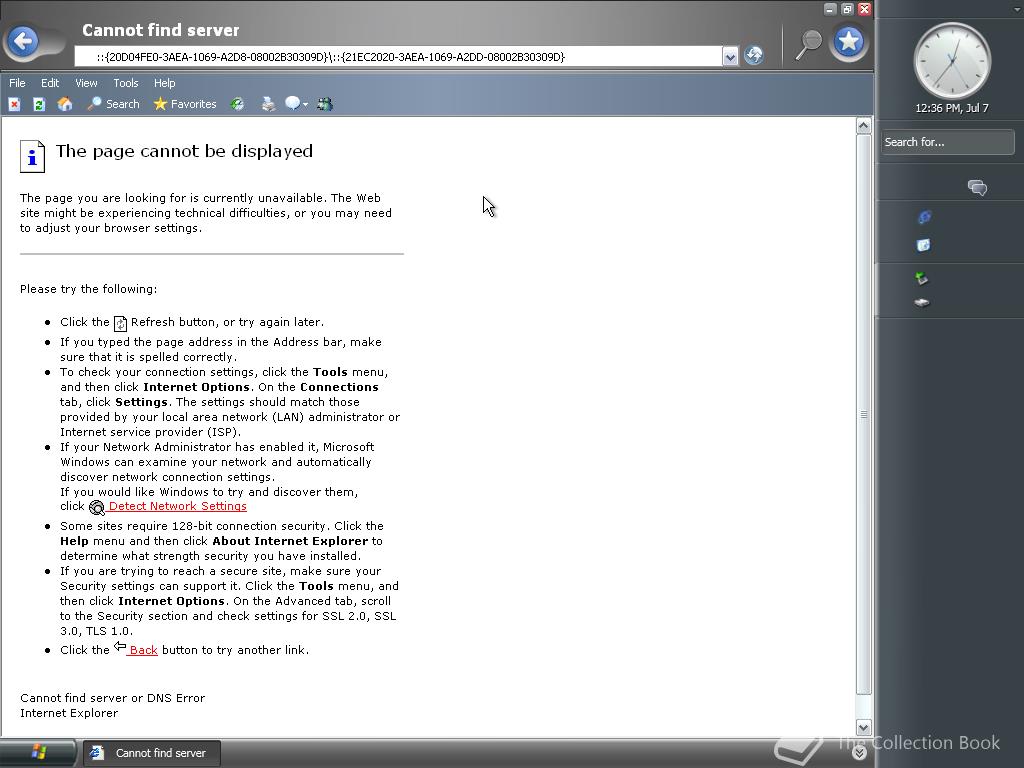The height and width of the screenshot is (768, 1024).
Task: Click the 'Please try the following:' text
Action: (88, 289)
